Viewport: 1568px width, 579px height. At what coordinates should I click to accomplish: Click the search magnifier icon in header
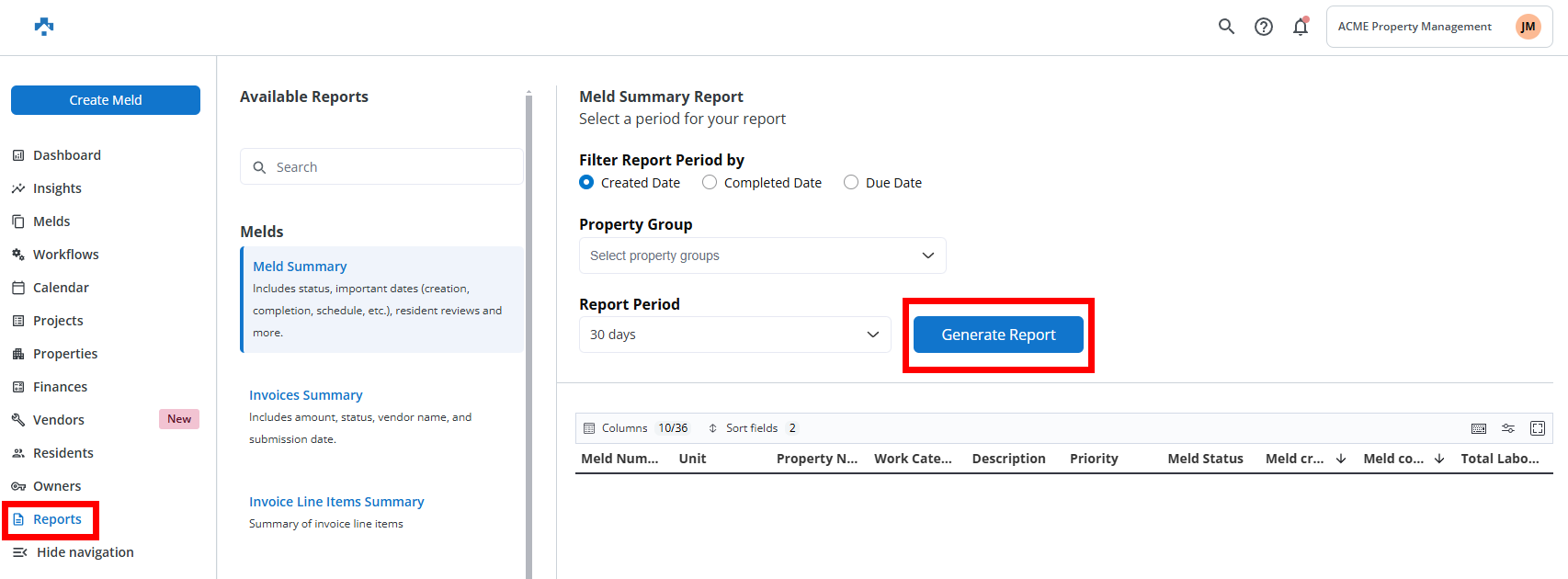(1226, 27)
